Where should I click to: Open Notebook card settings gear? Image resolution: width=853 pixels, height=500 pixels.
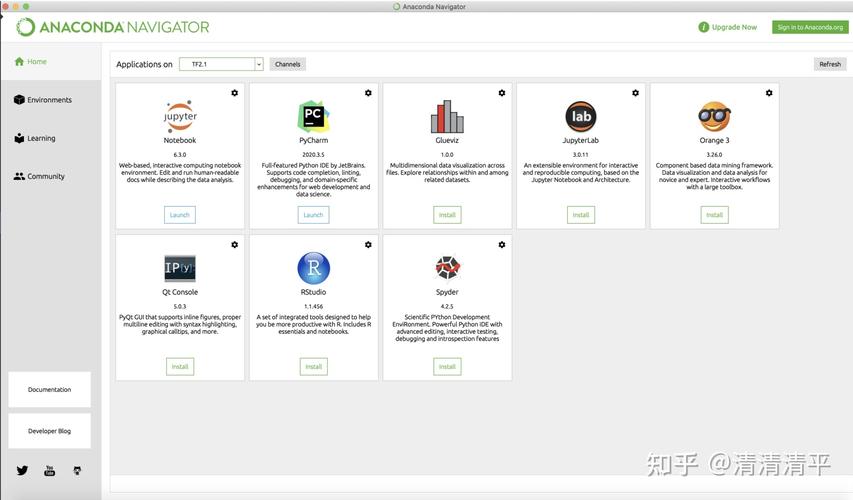pos(234,93)
